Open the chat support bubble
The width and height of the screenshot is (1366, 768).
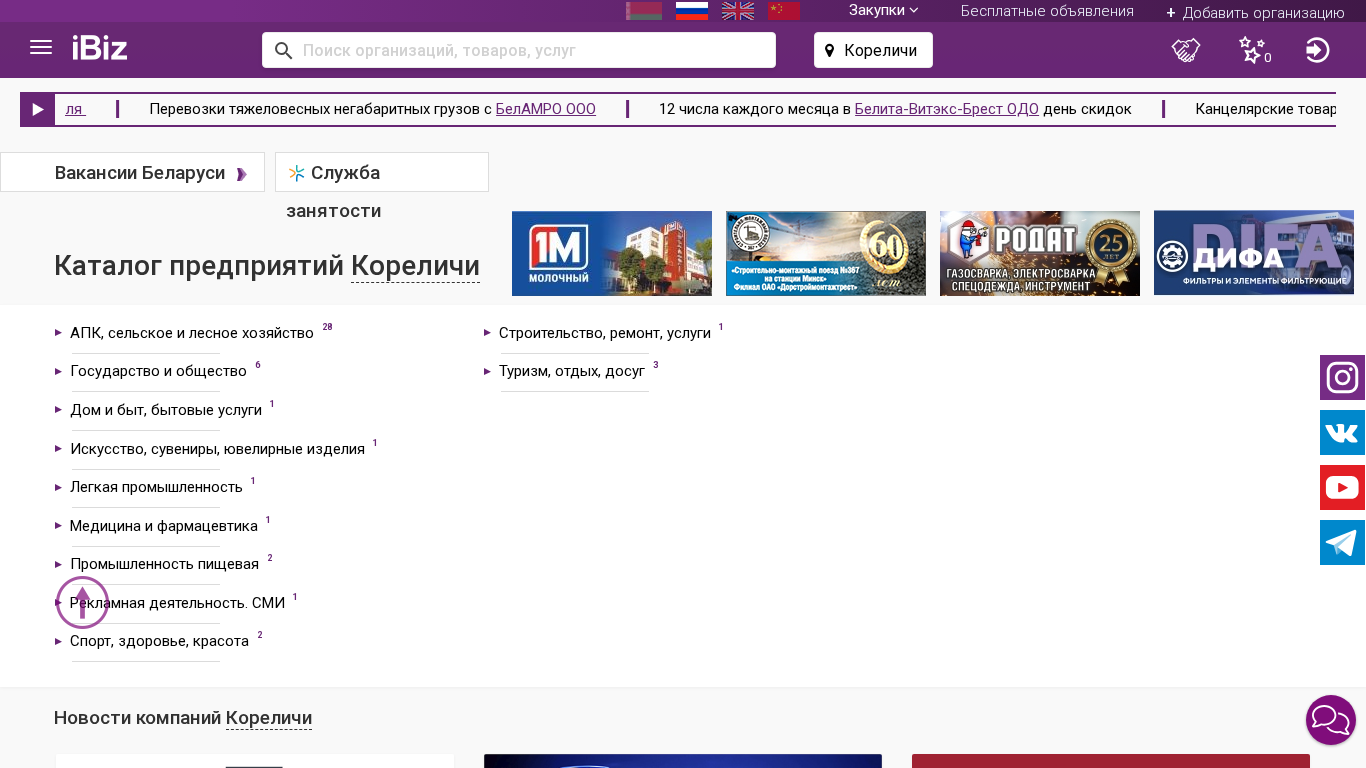click(1330, 720)
